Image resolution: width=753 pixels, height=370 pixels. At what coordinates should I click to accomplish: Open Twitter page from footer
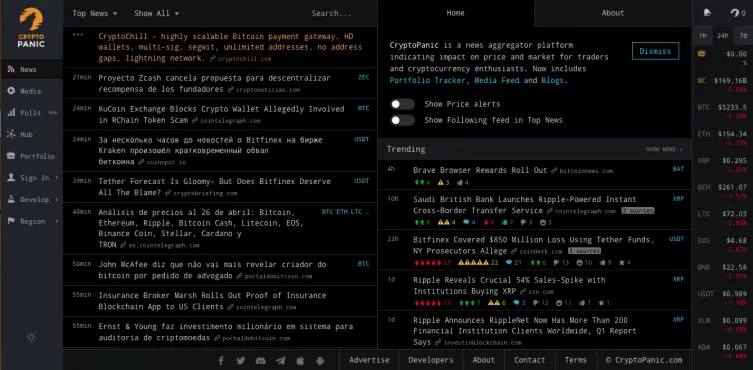click(x=241, y=360)
